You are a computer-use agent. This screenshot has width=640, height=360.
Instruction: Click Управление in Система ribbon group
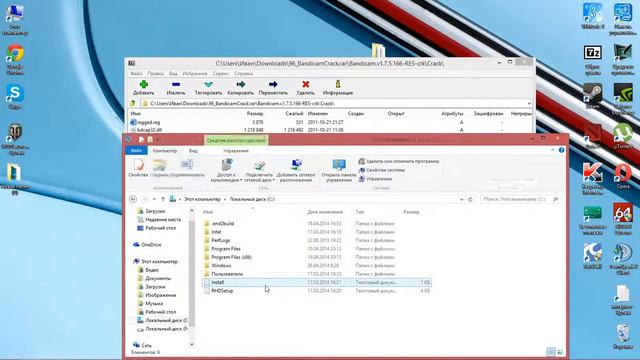pyautogui.click(x=376, y=179)
